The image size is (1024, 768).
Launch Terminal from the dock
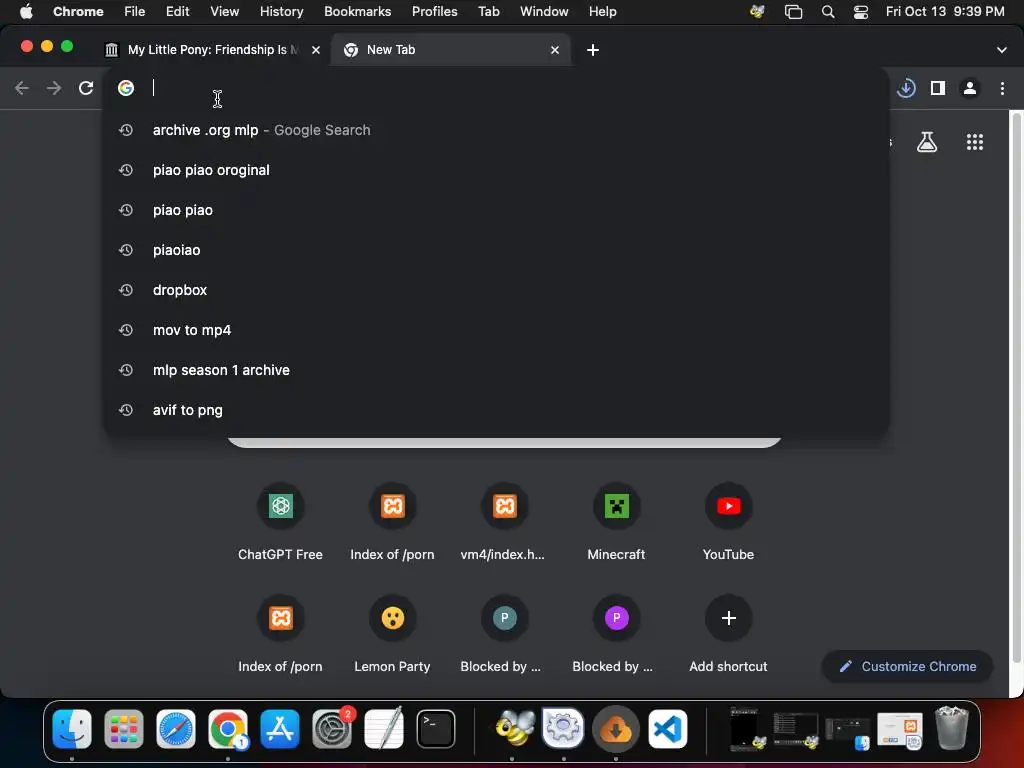436,729
